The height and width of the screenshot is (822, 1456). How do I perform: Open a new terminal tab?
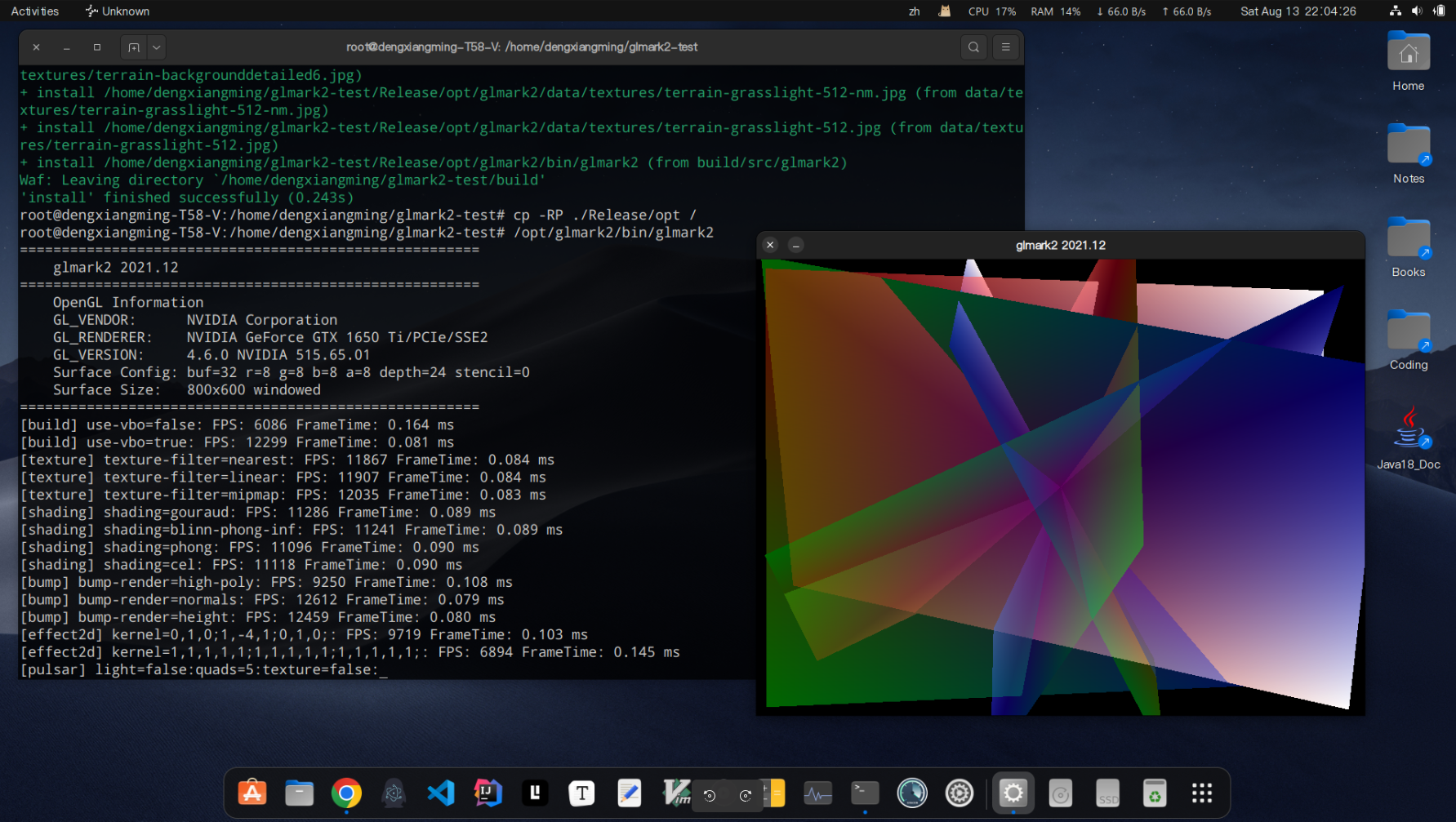[x=134, y=47]
